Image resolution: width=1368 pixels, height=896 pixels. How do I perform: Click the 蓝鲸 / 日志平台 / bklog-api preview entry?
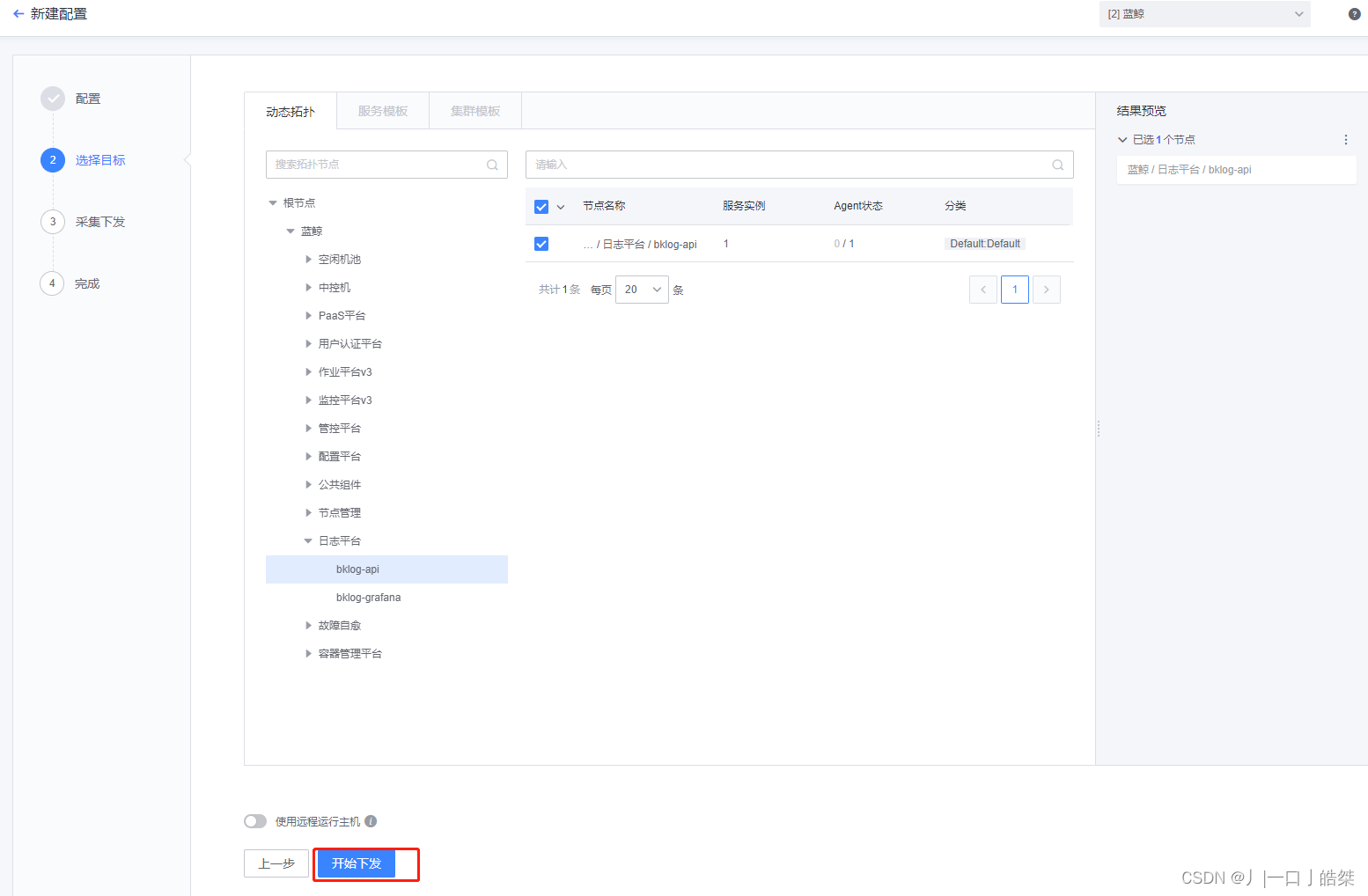(1236, 170)
